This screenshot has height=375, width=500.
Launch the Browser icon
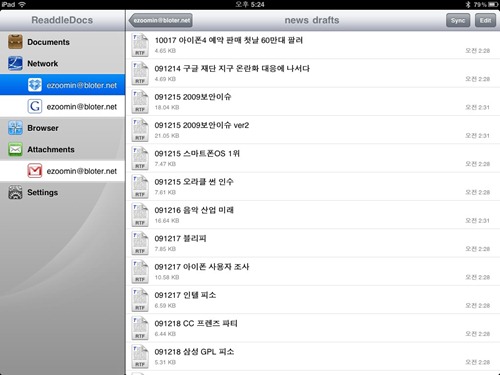pos(15,128)
